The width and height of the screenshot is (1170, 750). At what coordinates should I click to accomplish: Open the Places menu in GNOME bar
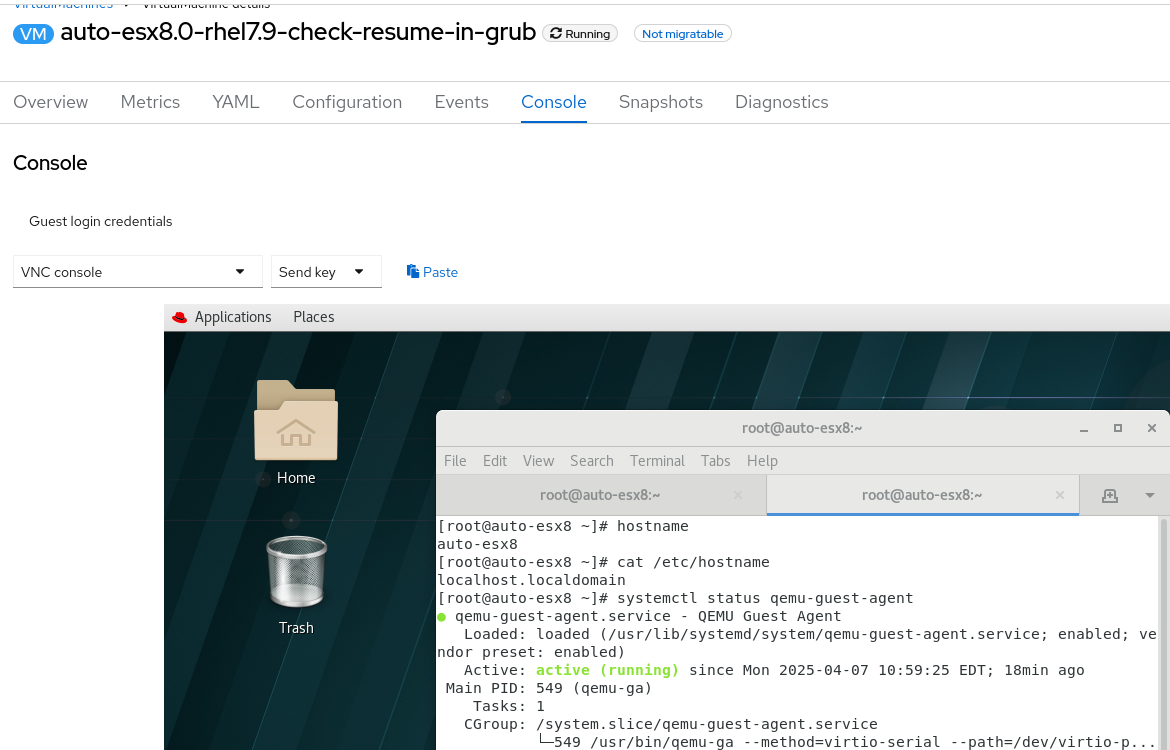coord(313,317)
